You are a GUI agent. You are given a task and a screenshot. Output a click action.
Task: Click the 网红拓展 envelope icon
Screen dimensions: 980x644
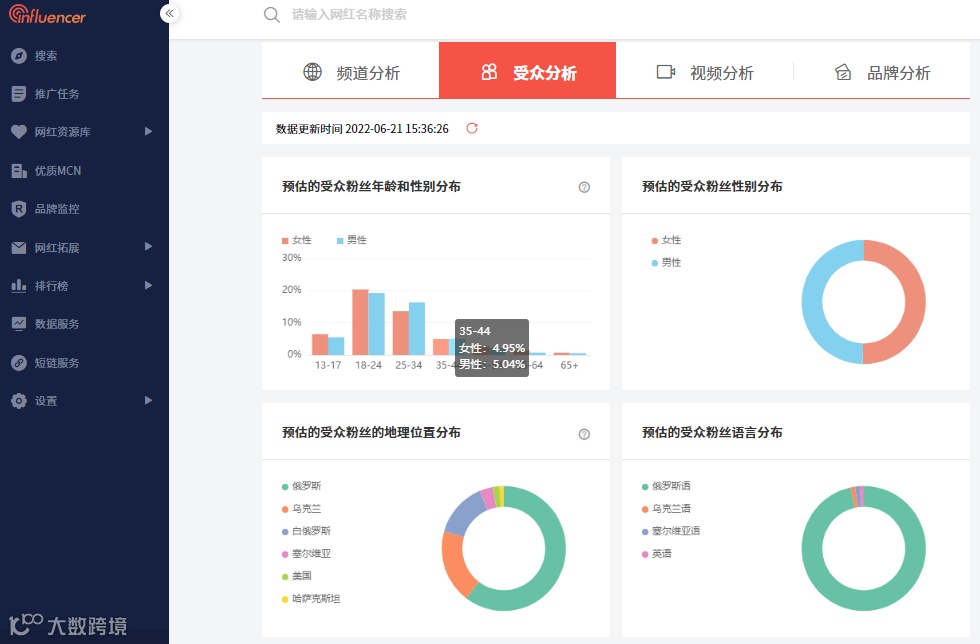pyautogui.click(x=19, y=248)
